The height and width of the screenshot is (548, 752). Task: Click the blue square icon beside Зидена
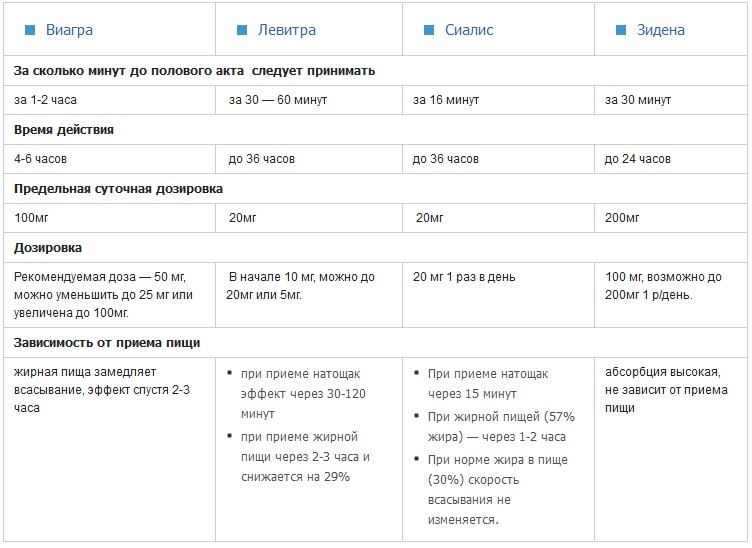pos(621,30)
